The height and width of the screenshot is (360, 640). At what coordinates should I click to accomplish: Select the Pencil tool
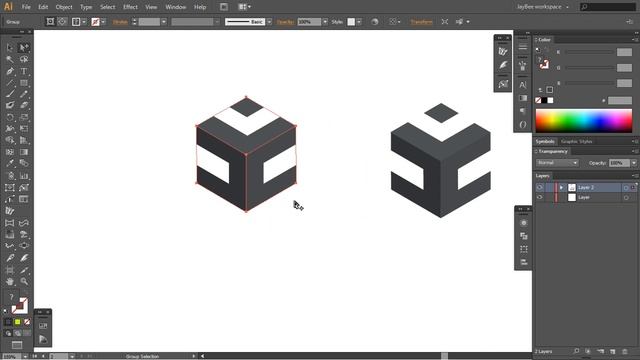click(24, 94)
